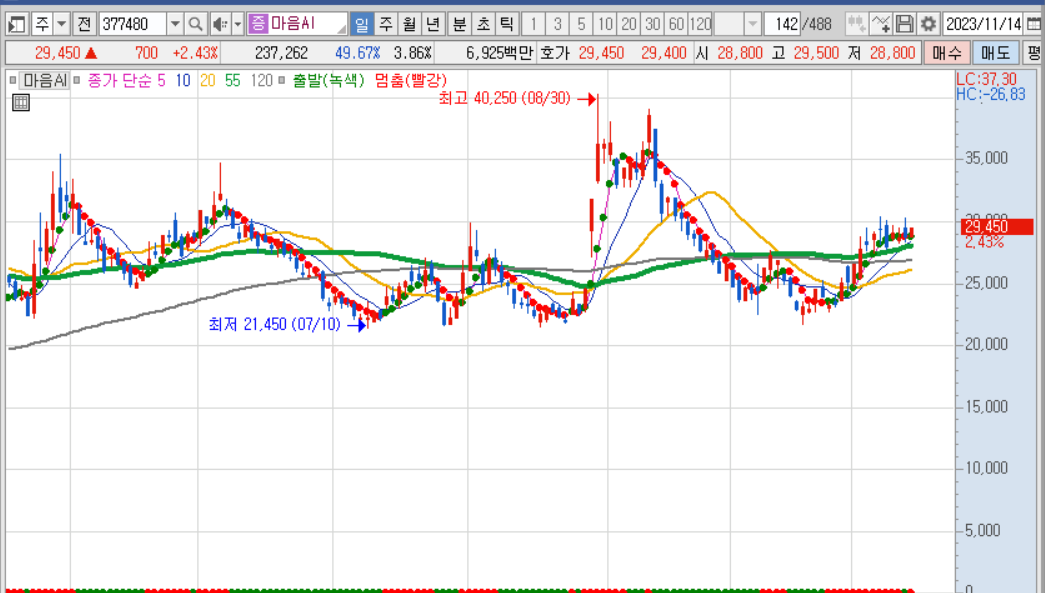Save the chart using the disk icon

(904, 22)
